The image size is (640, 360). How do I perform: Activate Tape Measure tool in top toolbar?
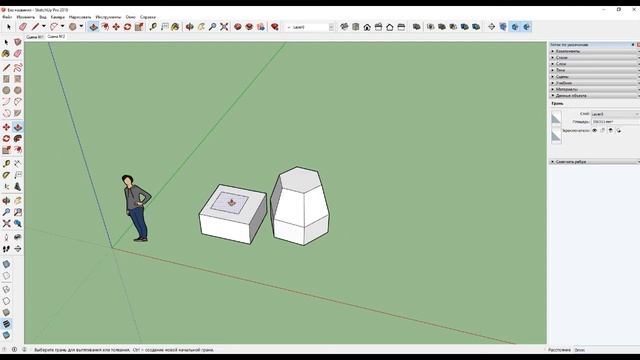[153, 27]
